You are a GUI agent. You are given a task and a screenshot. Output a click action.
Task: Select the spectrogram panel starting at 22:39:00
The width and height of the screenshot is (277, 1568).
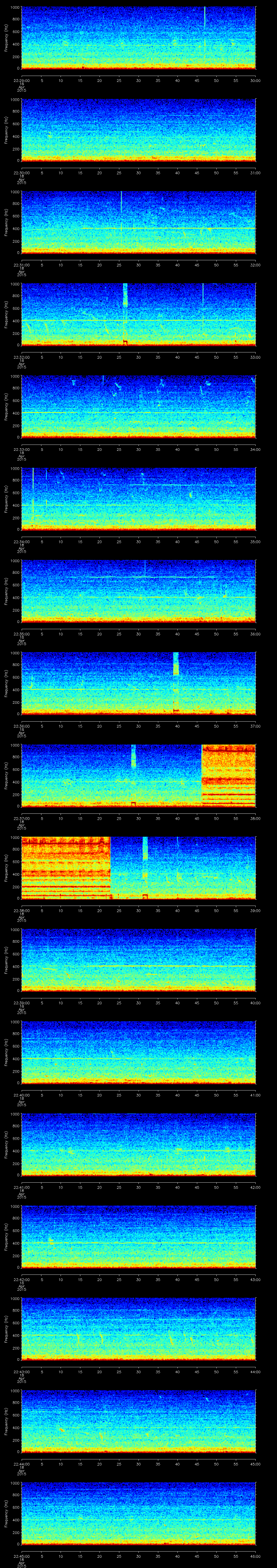pos(138,960)
